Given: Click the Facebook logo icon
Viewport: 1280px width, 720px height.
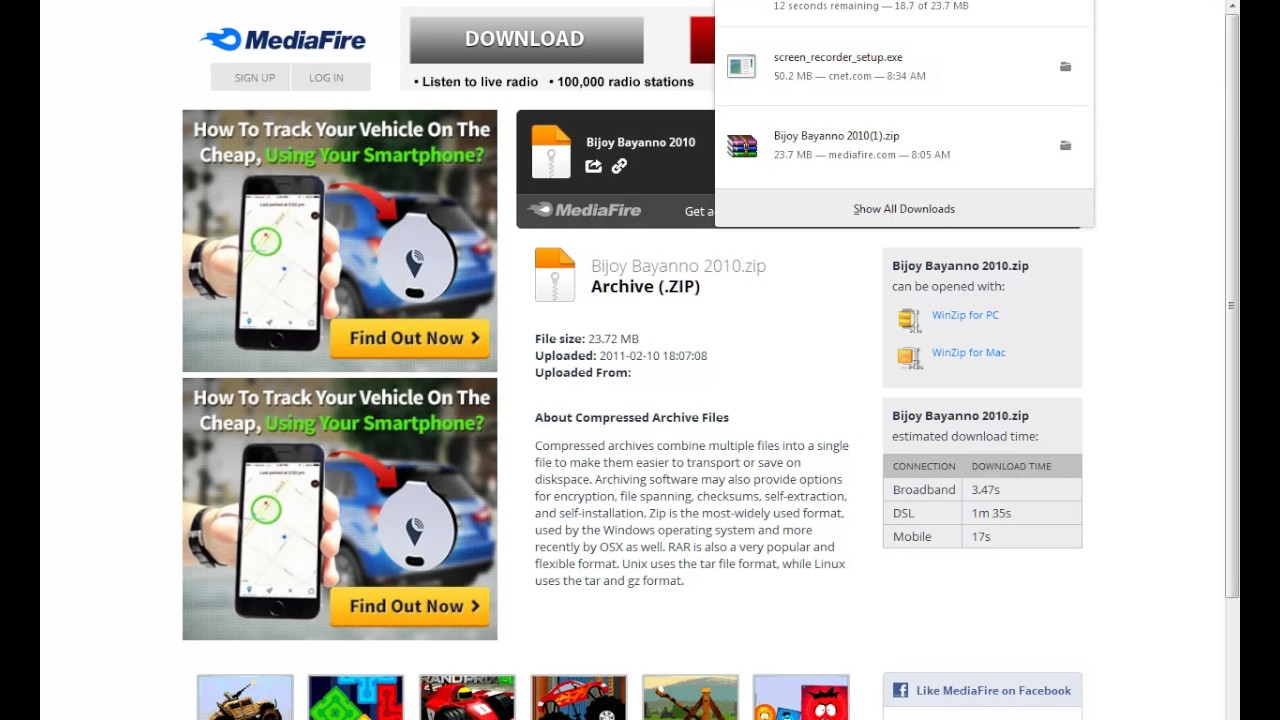Looking at the screenshot, I should (x=900, y=690).
